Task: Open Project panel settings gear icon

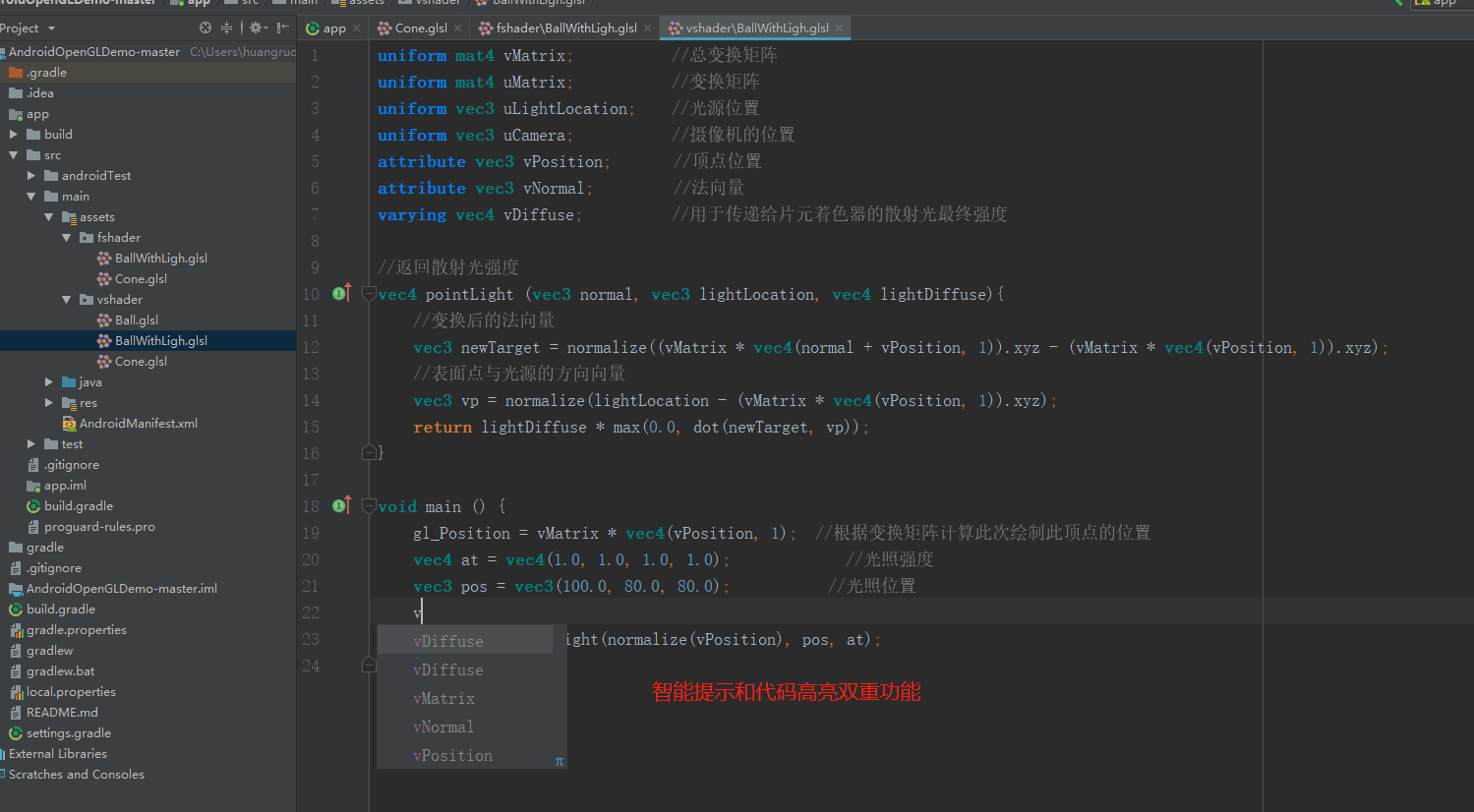Action: click(255, 29)
